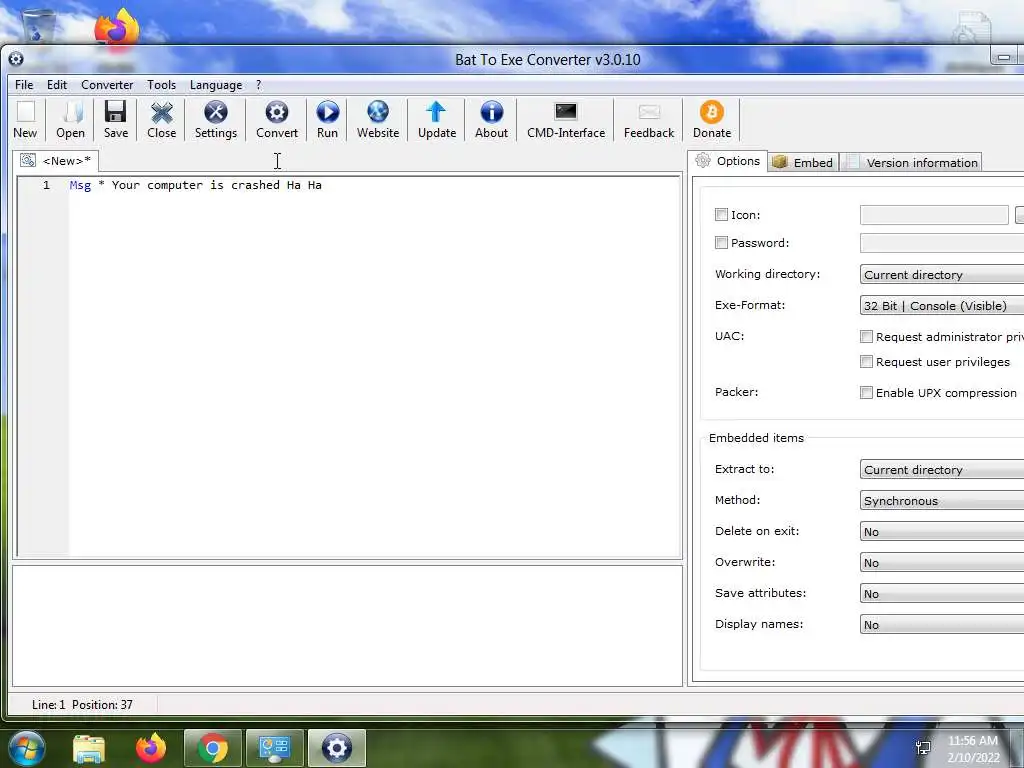Select the <New>* document tab

pyautogui.click(x=56, y=161)
